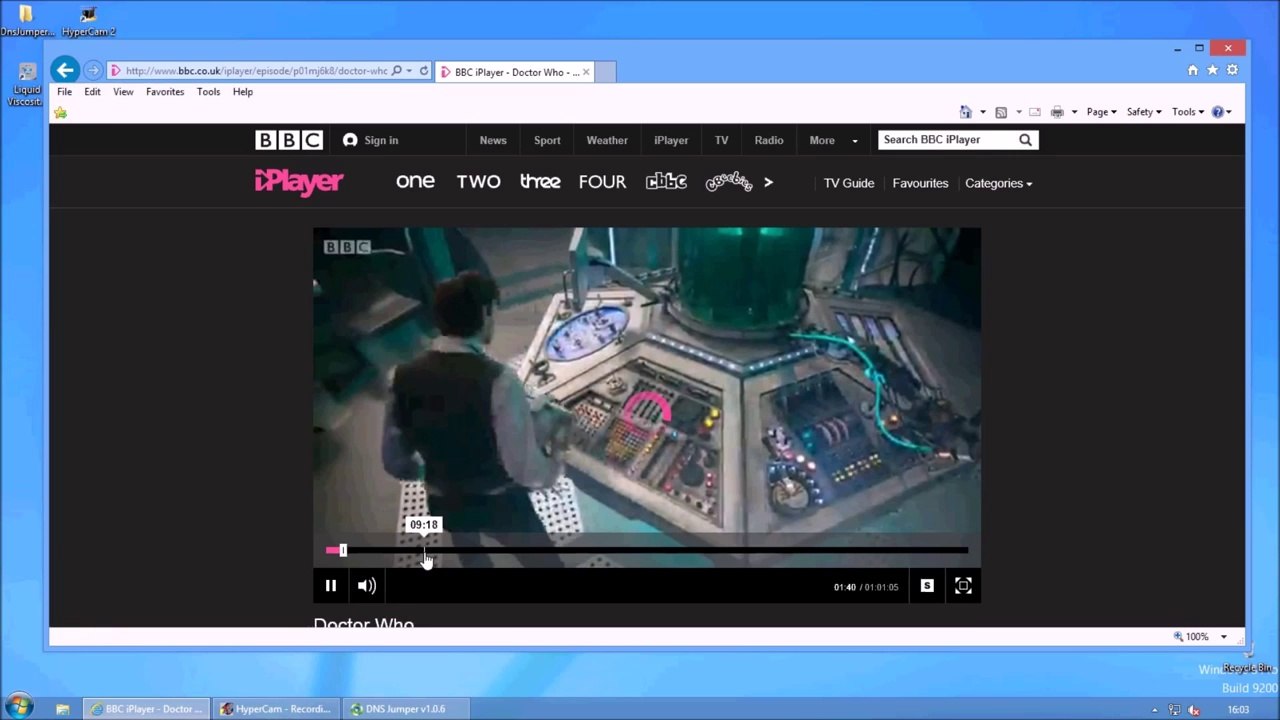Expand the Categories dropdown
1280x720 pixels.
pos(998,183)
